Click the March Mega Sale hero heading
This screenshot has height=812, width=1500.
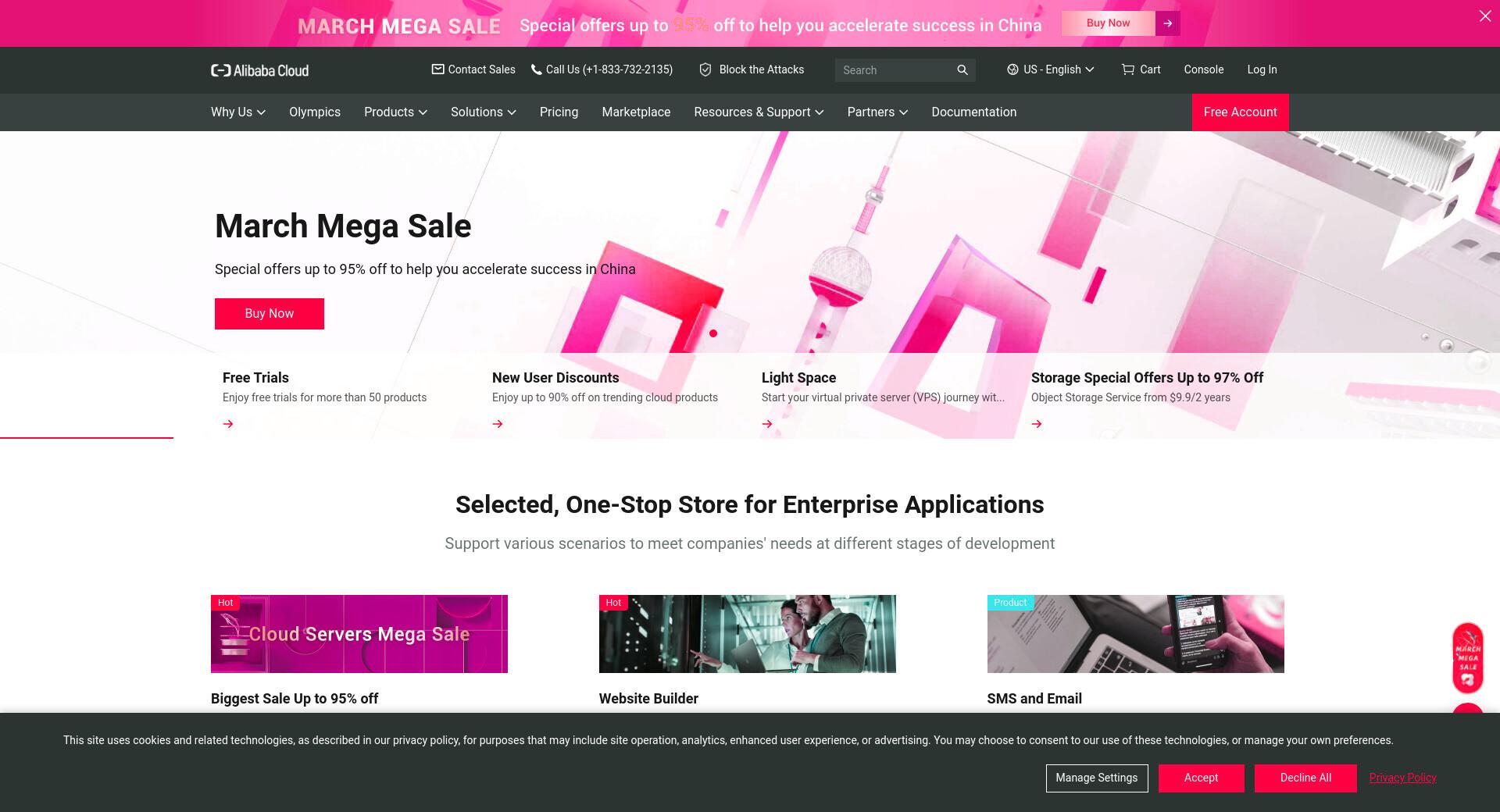343,226
